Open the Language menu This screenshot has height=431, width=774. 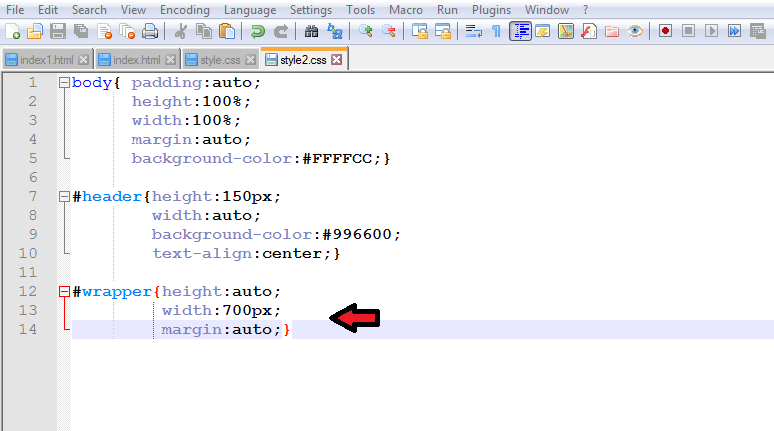point(250,10)
